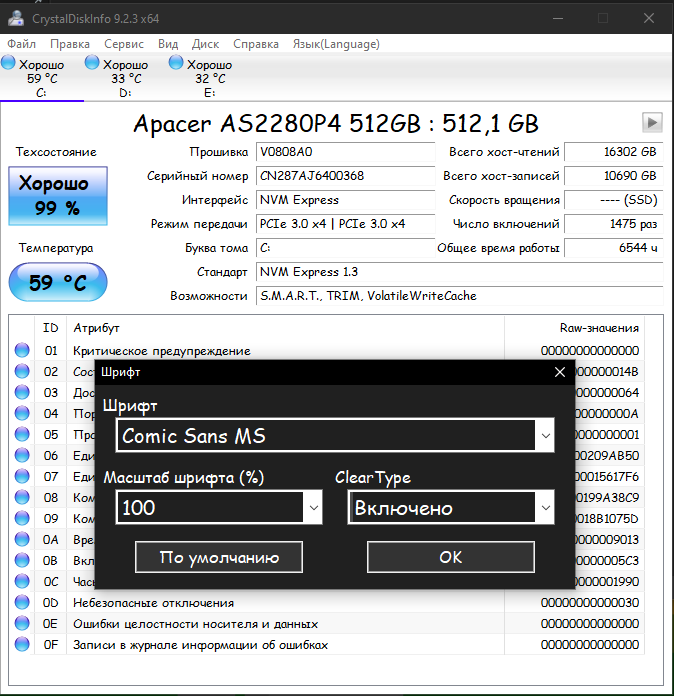674x696 pixels.
Task: Click the NVM Express 1.3 standard field
Action: click(x=460, y=272)
